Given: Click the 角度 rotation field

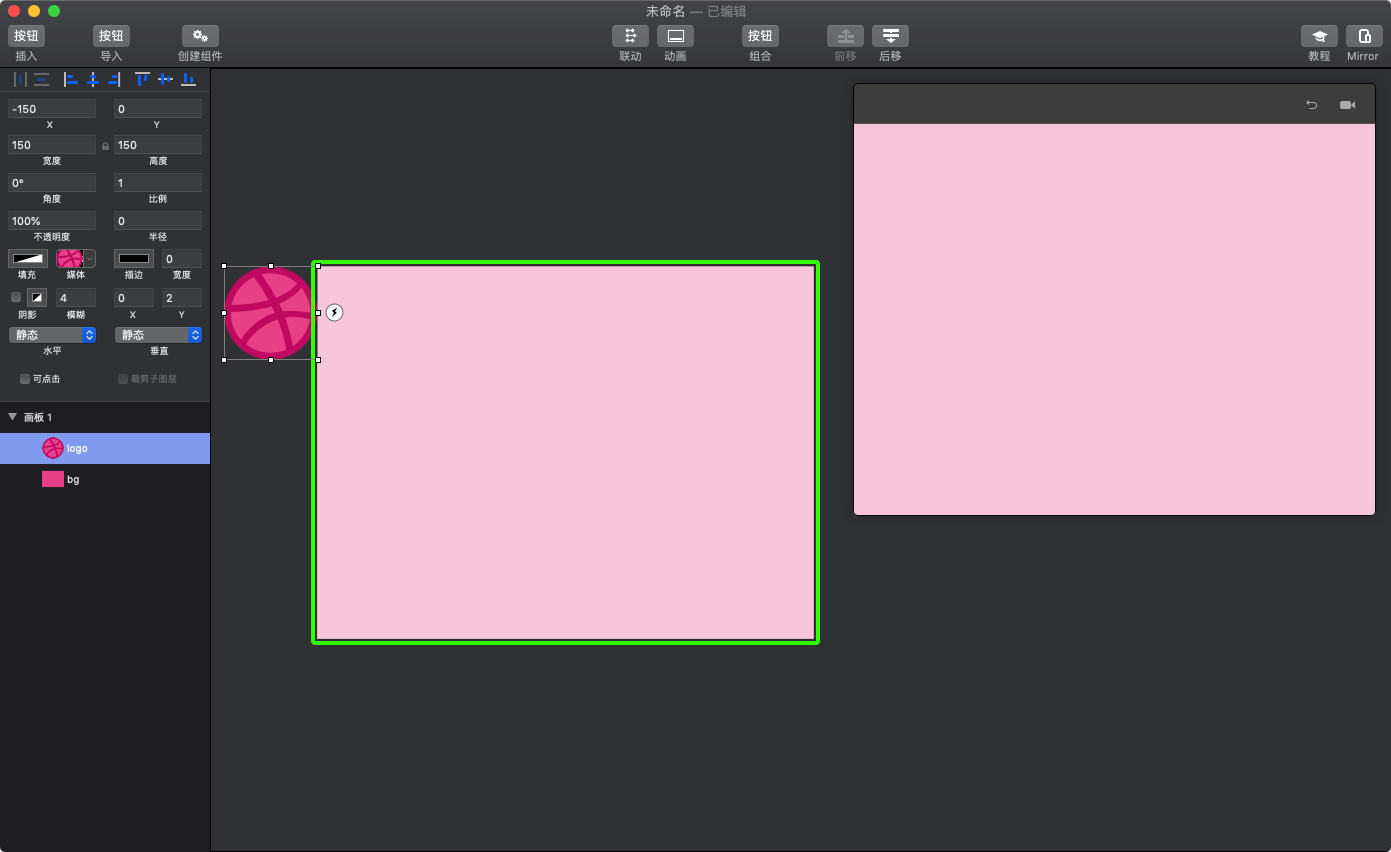Looking at the screenshot, I should coord(52,183).
